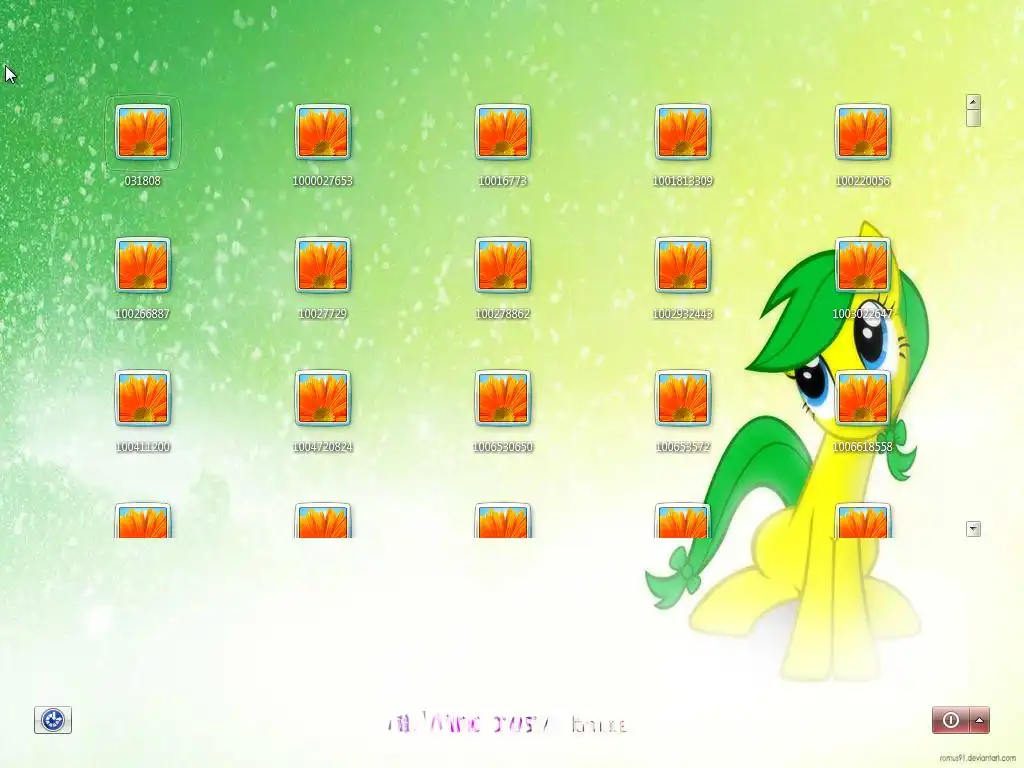Image resolution: width=1024 pixels, height=768 pixels.
Task: Select the 1000027653 user account picture
Action: click(323, 132)
